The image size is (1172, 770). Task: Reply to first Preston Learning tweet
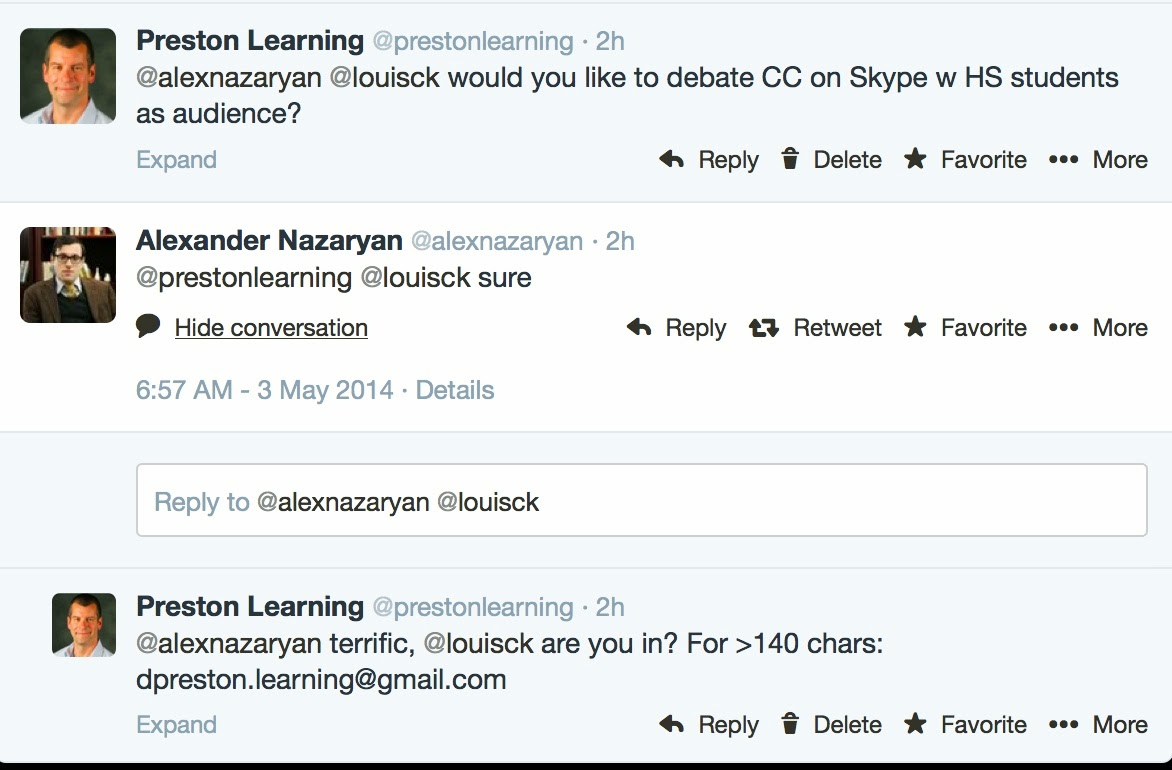(x=709, y=159)
